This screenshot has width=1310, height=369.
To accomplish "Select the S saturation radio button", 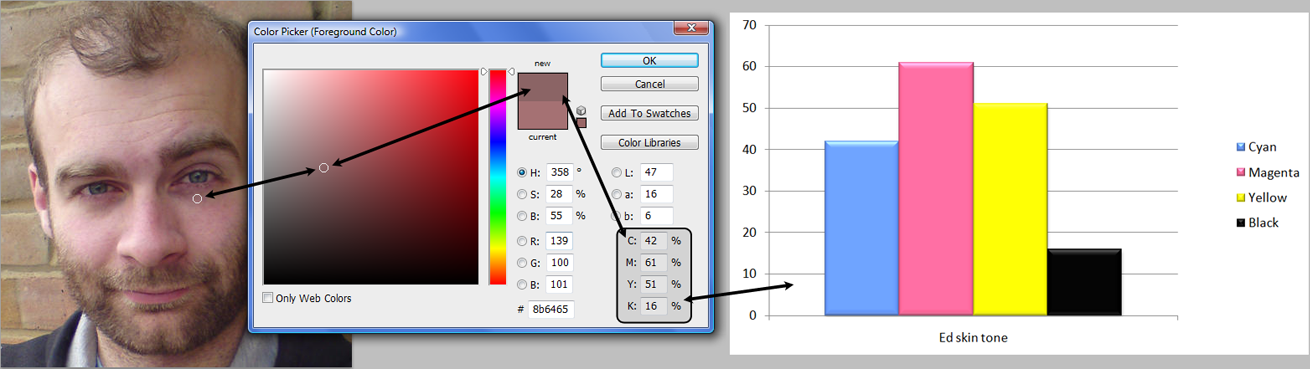I will pyautogui.click(x=522, y=194).
